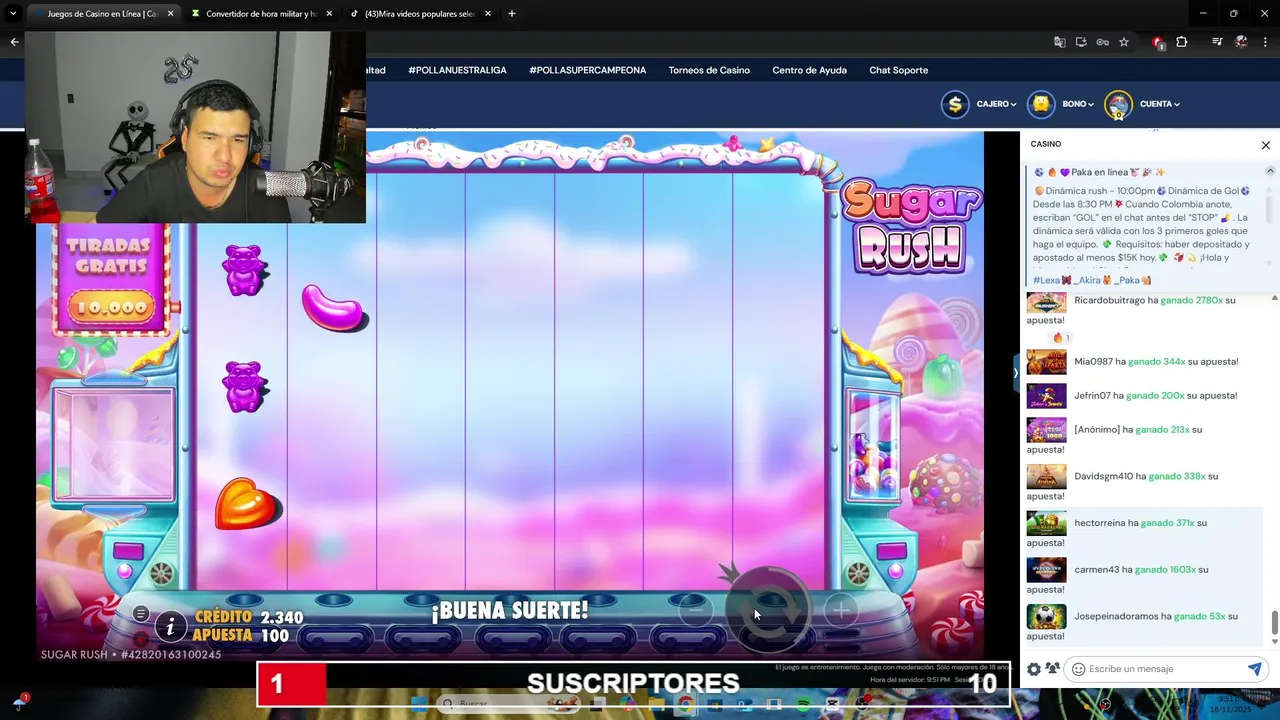Open the slot hamburger menu button
Viewport: 1280px width, 720px height.
pyautogui.click(x=141, y=613)
